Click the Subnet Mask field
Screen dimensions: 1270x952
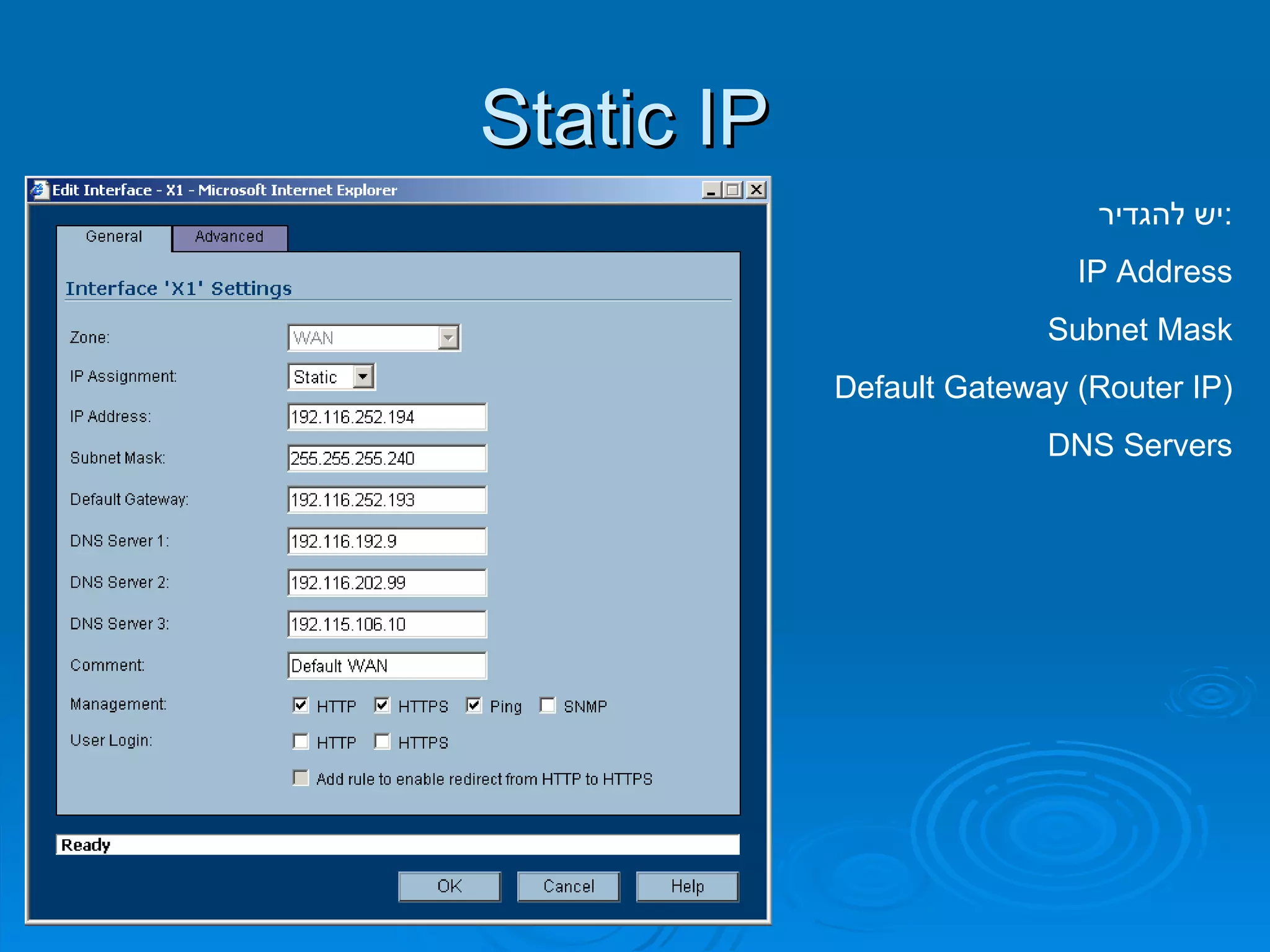(x=387, y=458)
